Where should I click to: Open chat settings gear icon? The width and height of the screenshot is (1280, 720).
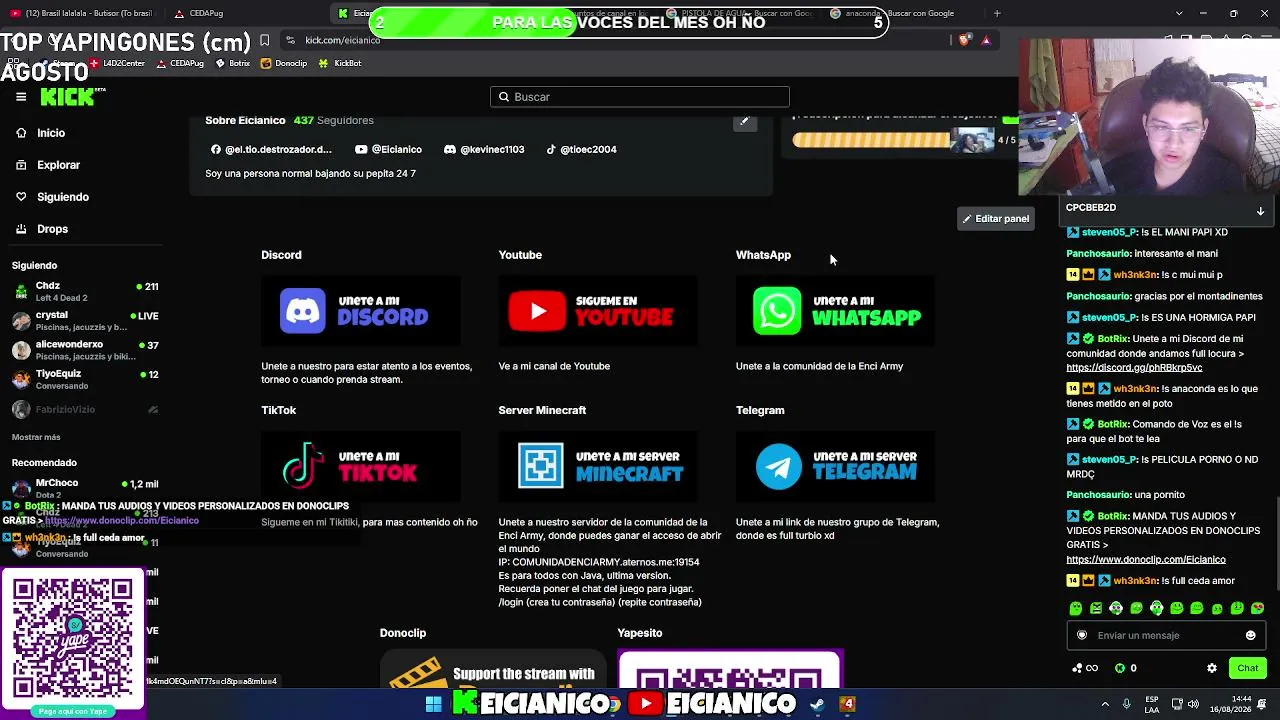1212,668
